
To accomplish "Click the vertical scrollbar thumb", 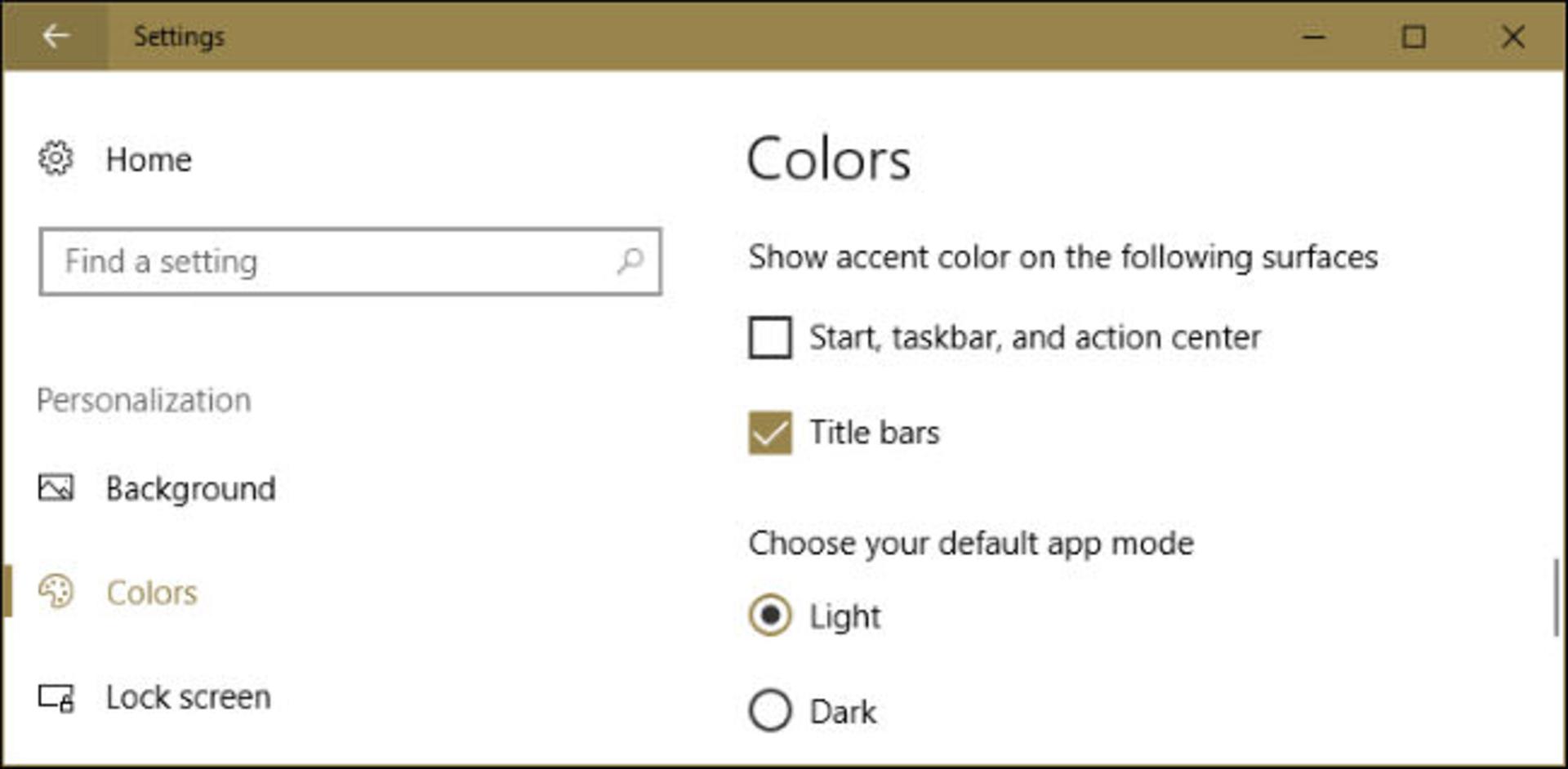I will click(1556, 598).
